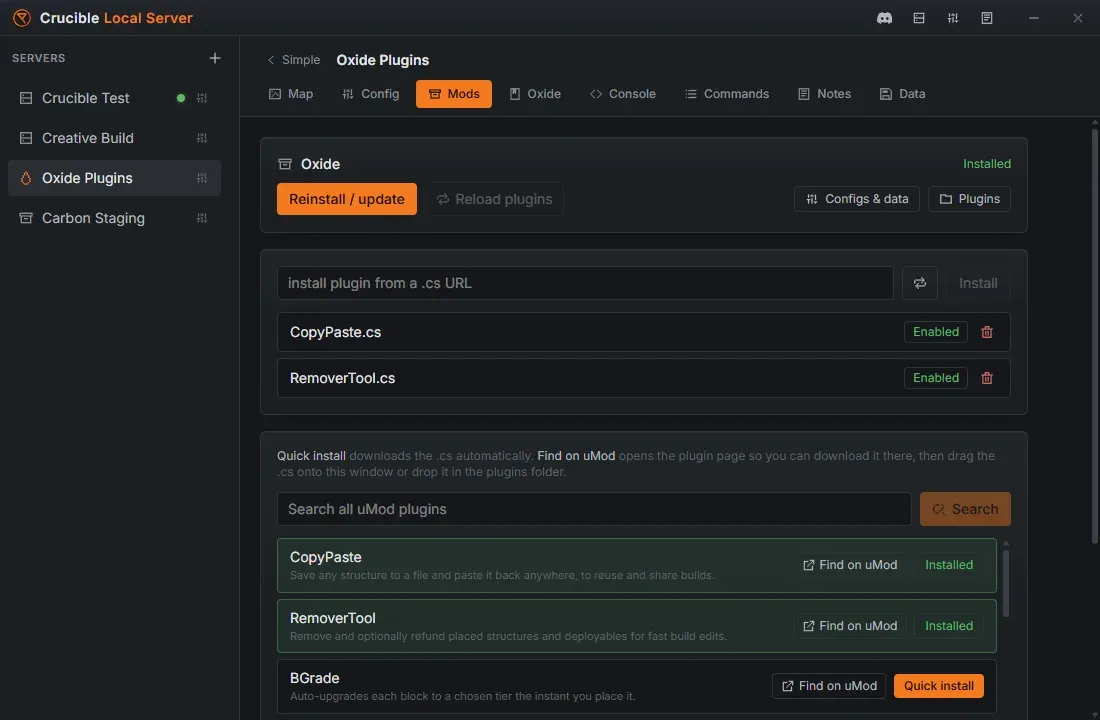
Task: Open settings sliders for Oxide Plugins server
Action: pyautogui.click(x=202, y=178)
